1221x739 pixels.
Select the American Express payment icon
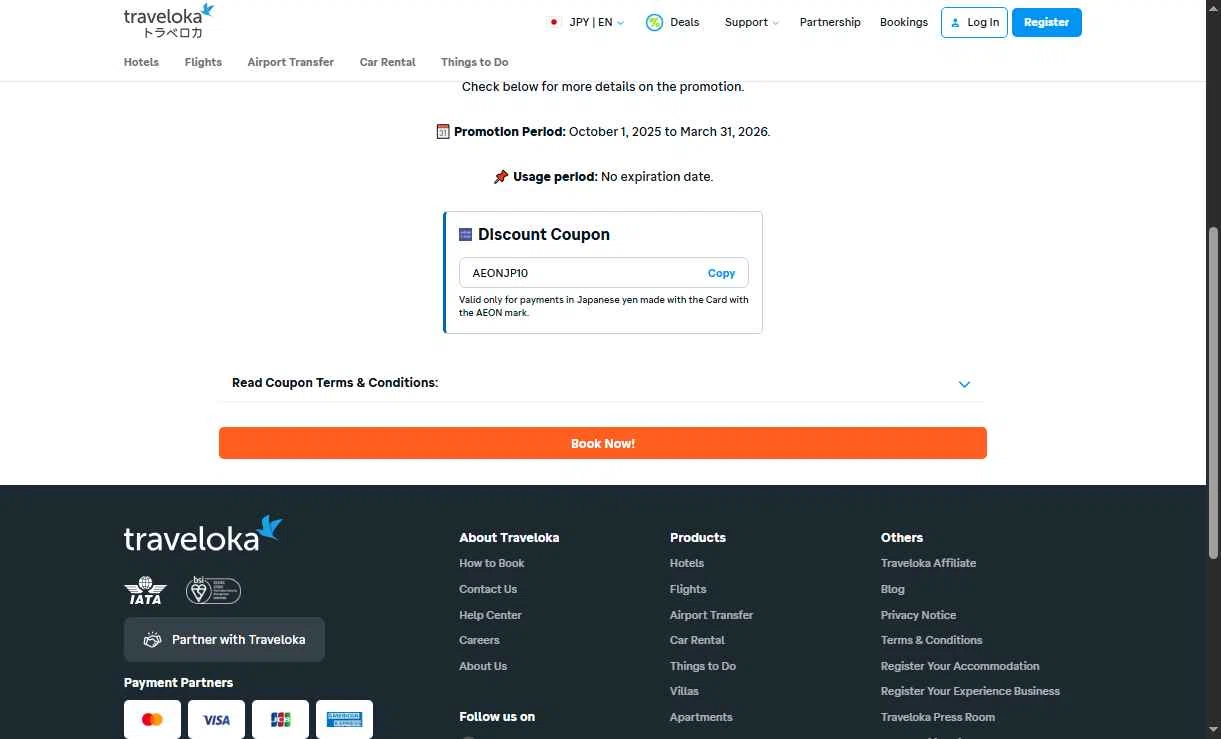[344, 719]
